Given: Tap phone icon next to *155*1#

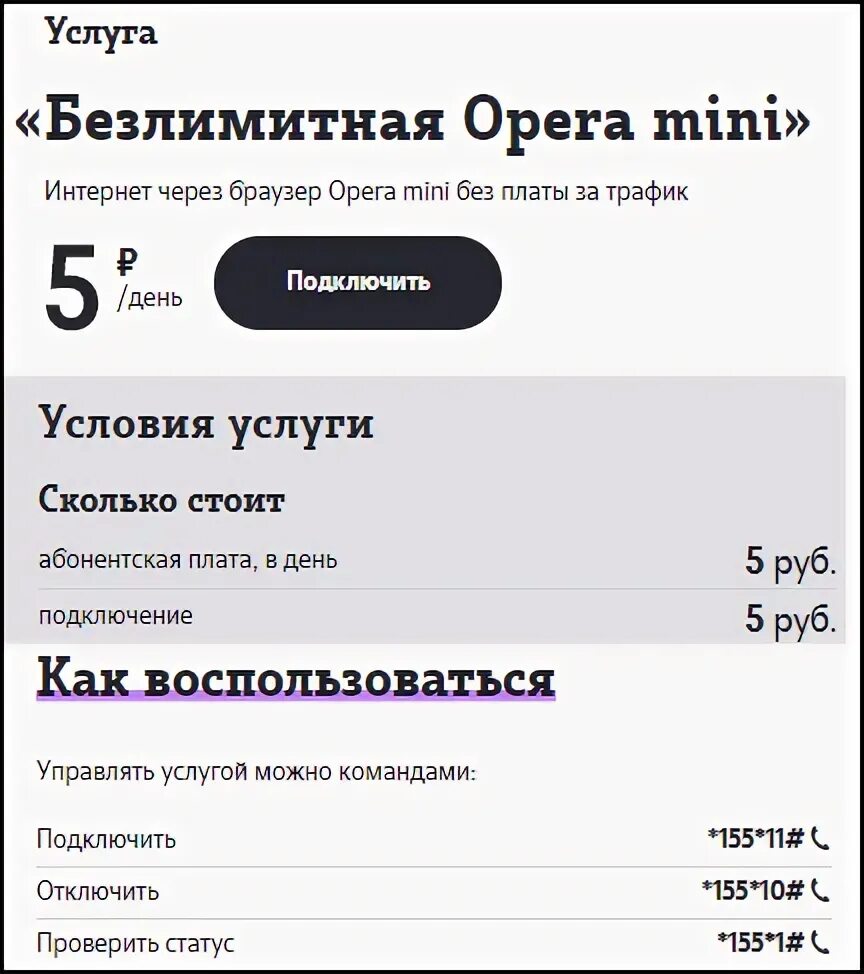Looking at the screenshot, I should point(821,944).
